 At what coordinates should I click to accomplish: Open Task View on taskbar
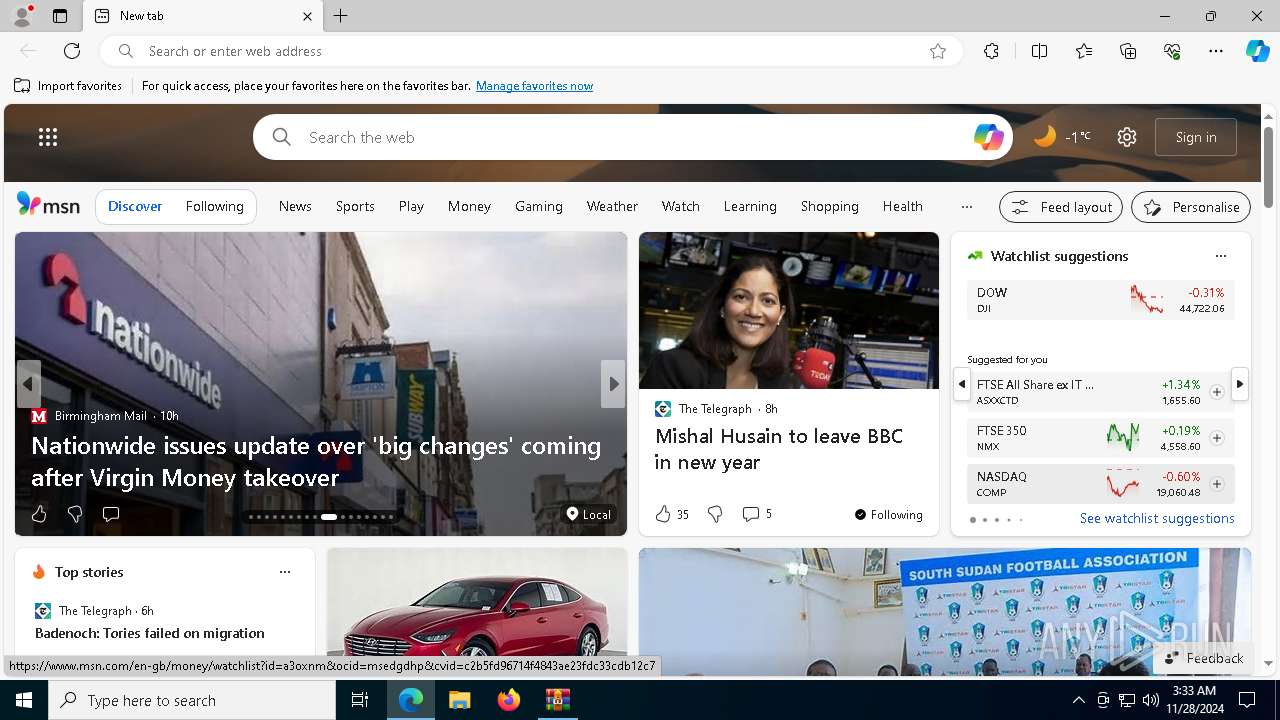[360, 700]
